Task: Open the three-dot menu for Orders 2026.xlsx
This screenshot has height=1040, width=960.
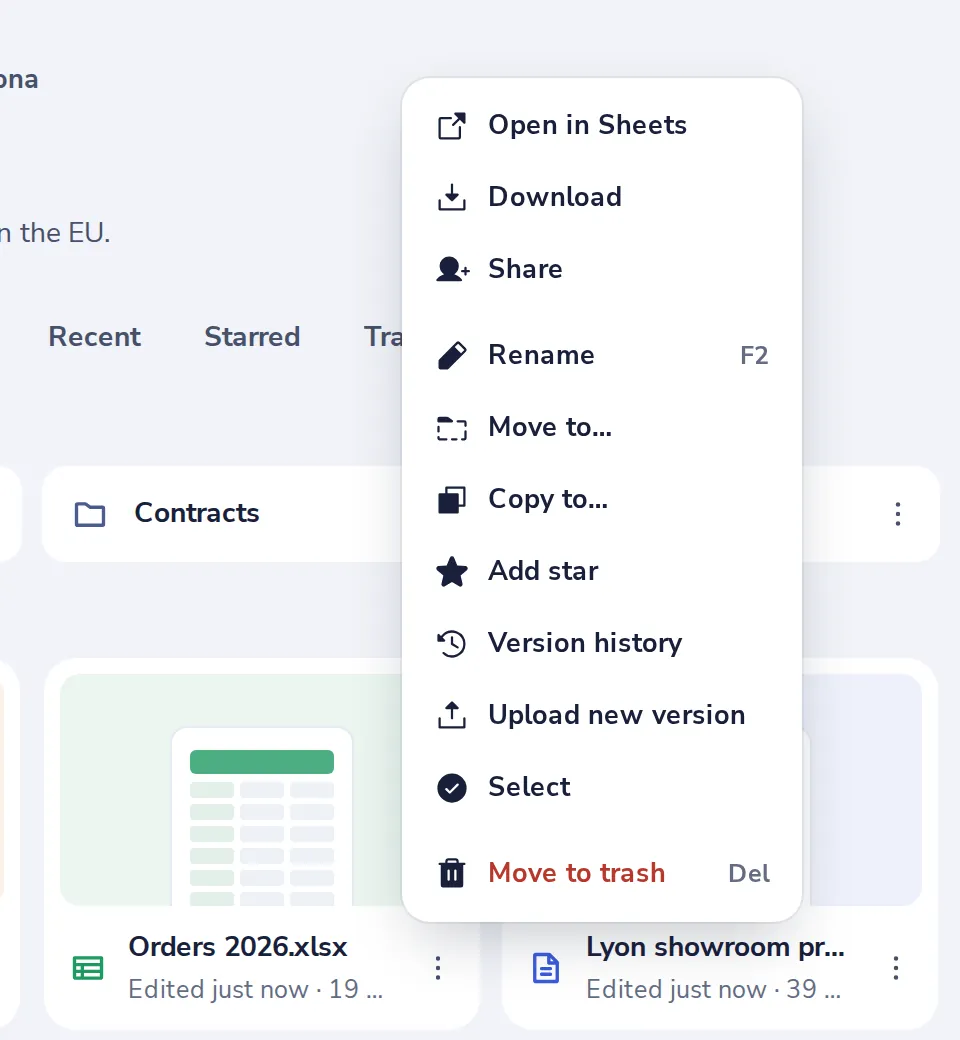Action: click(438, 968)
